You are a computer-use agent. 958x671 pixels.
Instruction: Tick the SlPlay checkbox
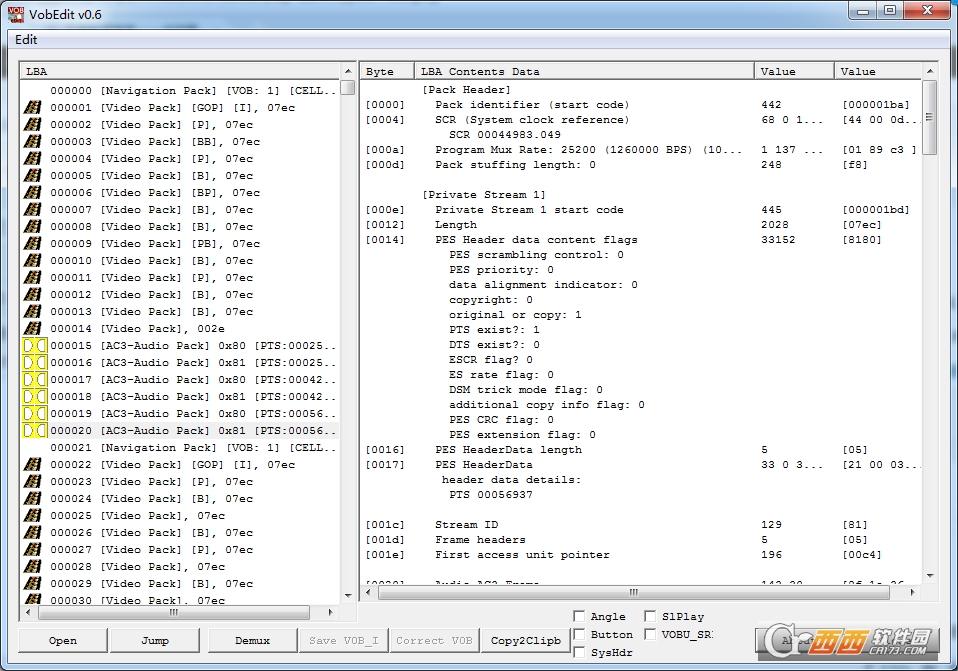pos(650,616)
